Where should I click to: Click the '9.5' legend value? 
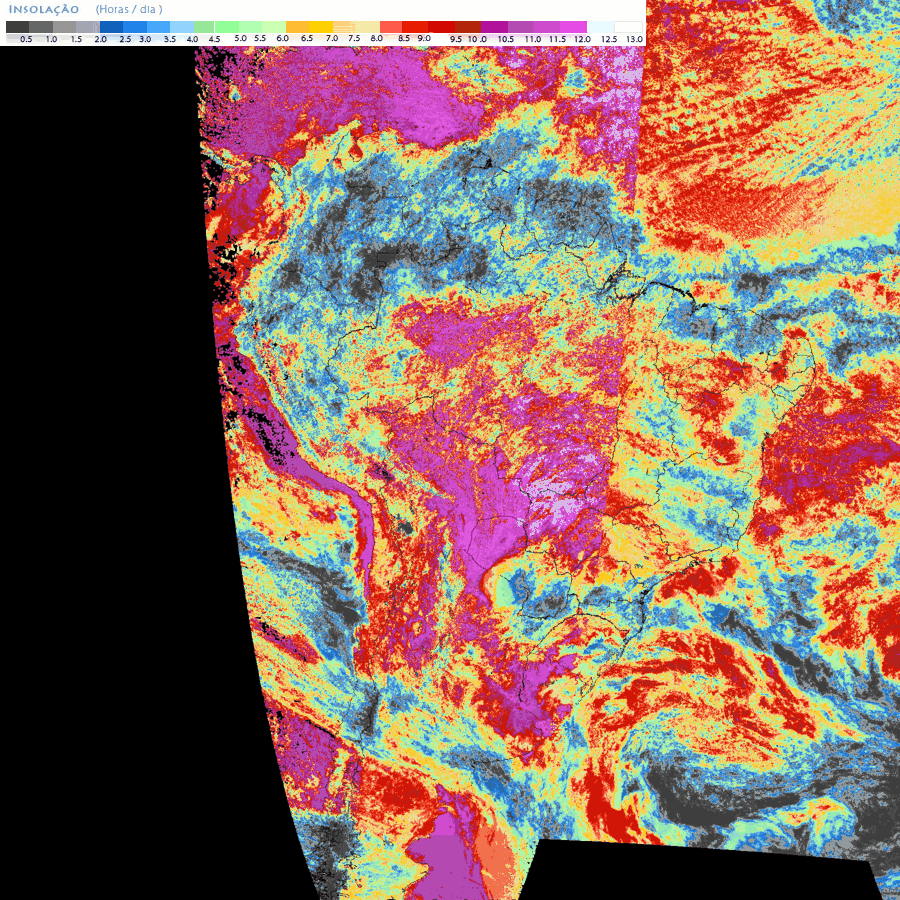click(456, 39)
